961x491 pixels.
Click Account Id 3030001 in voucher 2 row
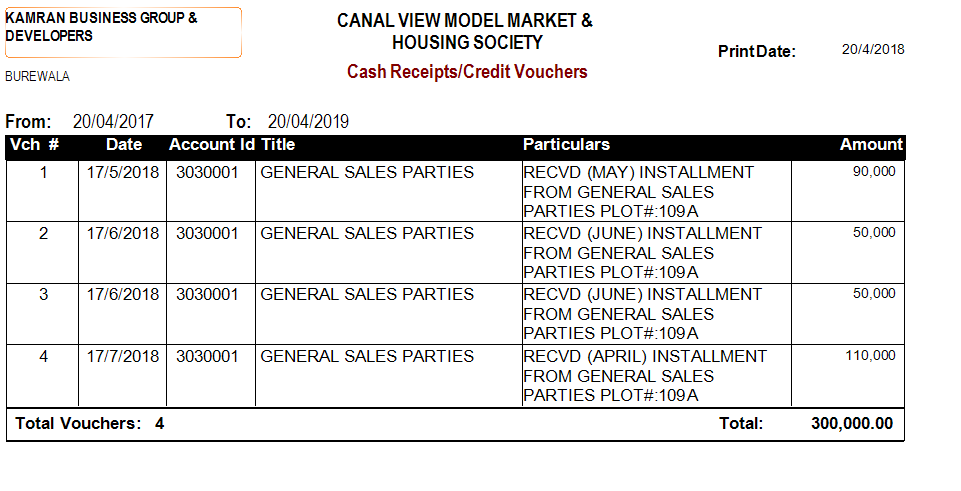208,234
